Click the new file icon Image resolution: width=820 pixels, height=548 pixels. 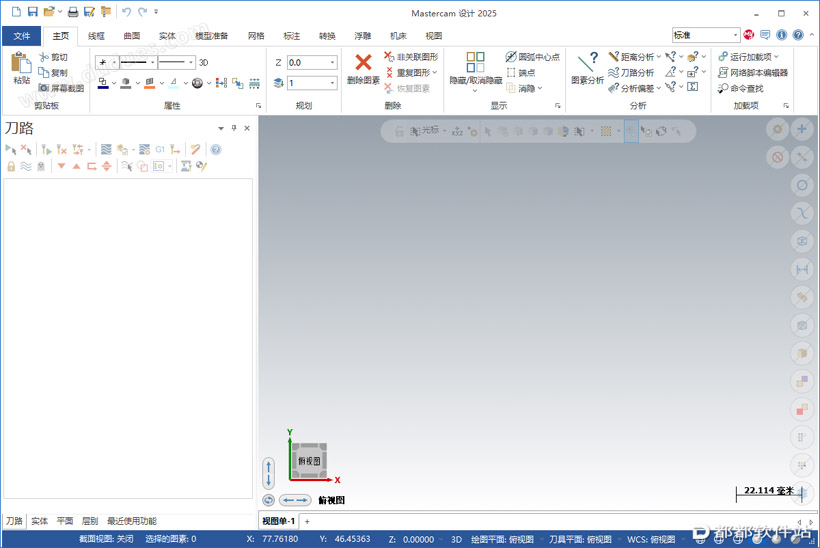coord(16,11)
